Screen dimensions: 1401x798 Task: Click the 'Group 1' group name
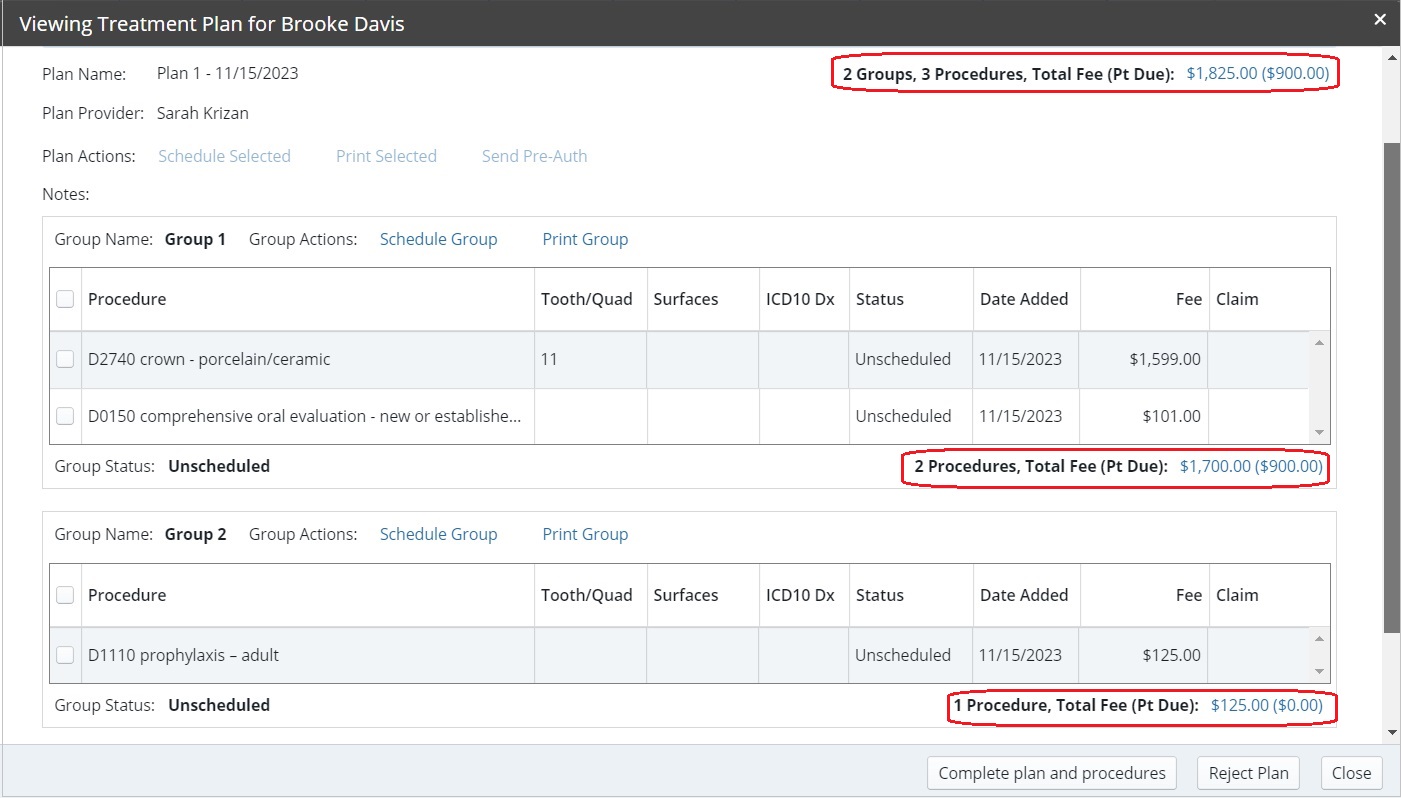click(x=195, y=239)
